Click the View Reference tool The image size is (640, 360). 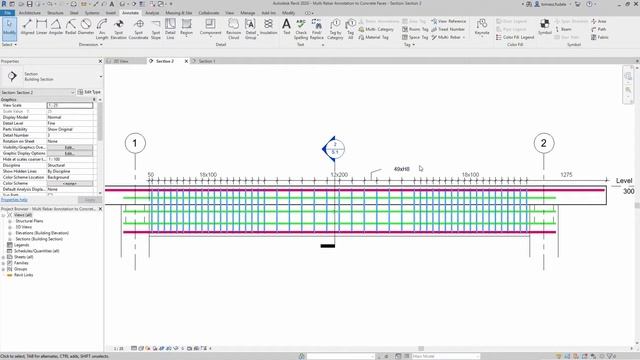pos(449,21)
